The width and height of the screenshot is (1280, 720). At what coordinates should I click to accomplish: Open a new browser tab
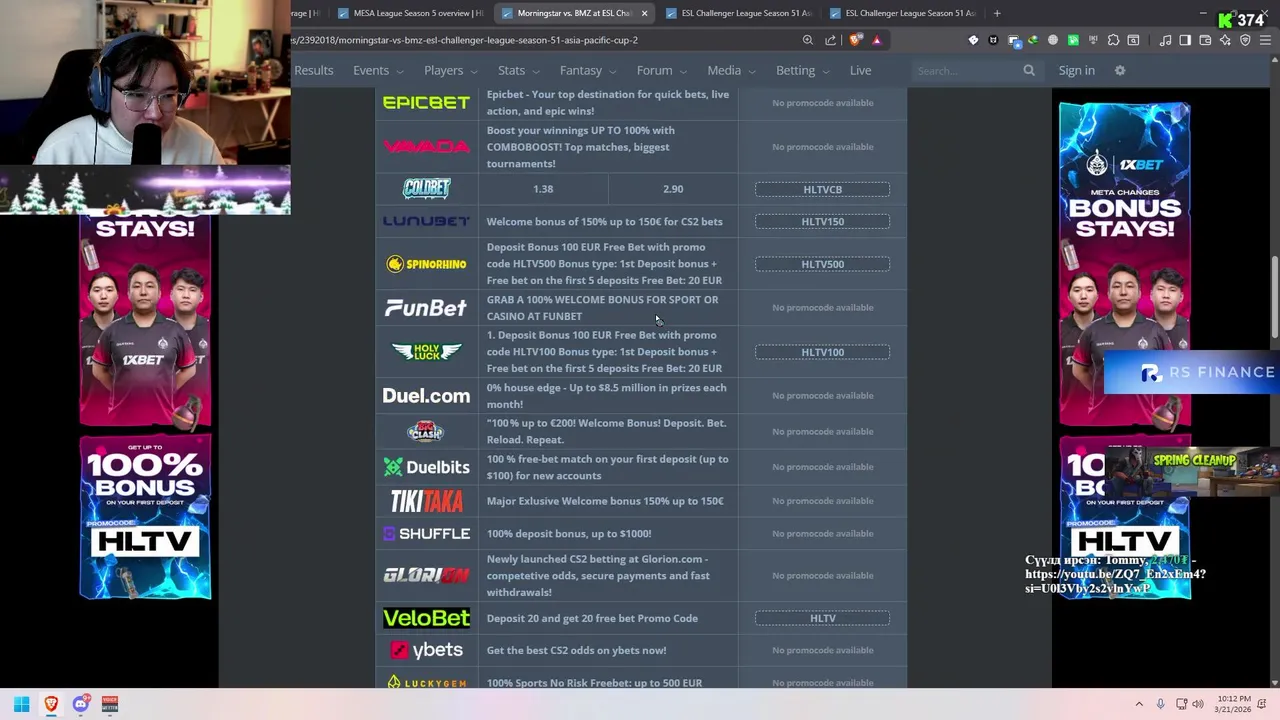click(997, 13)
